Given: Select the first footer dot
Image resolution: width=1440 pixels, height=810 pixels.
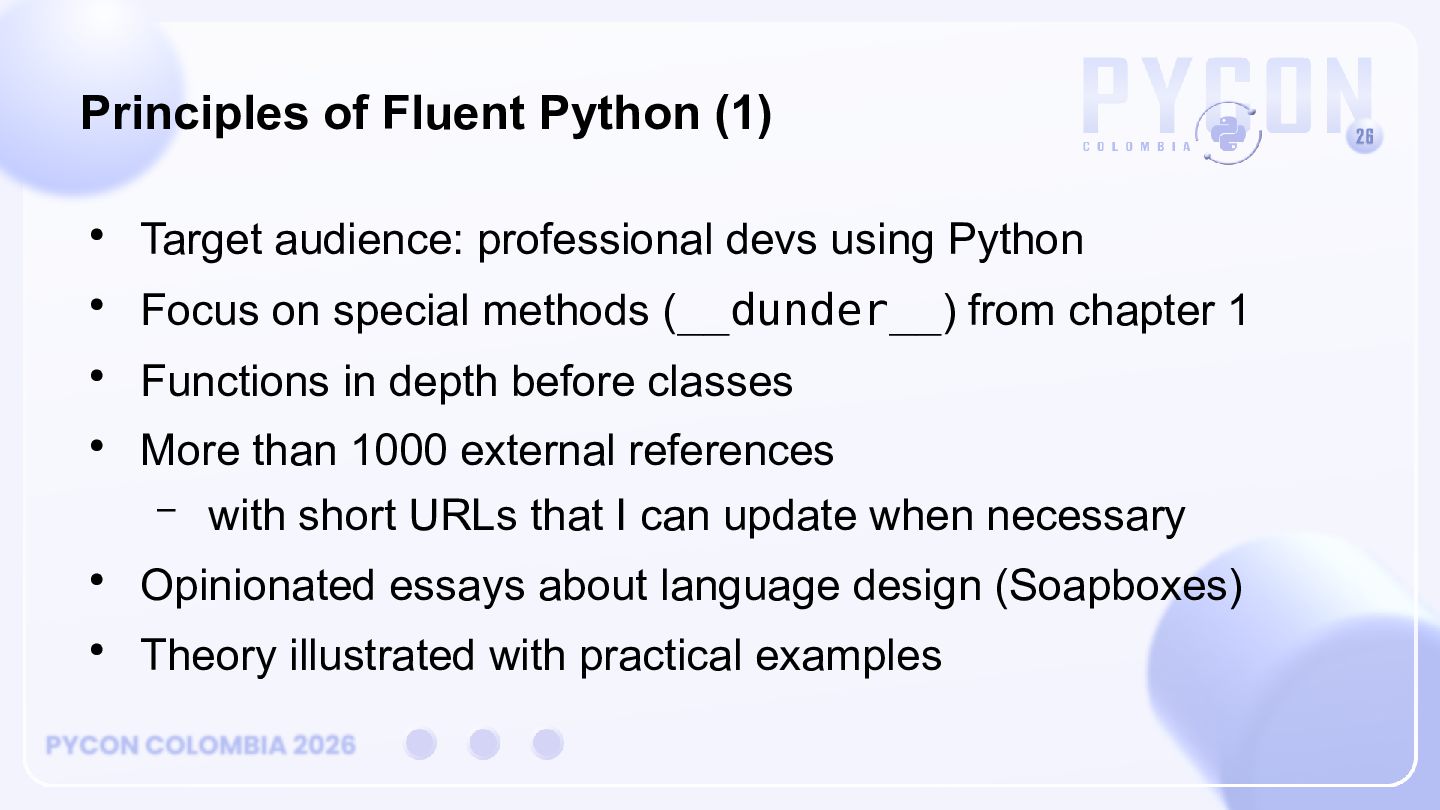Looking at the screenshot, I should pyautogui.click(x=421, y=744).
